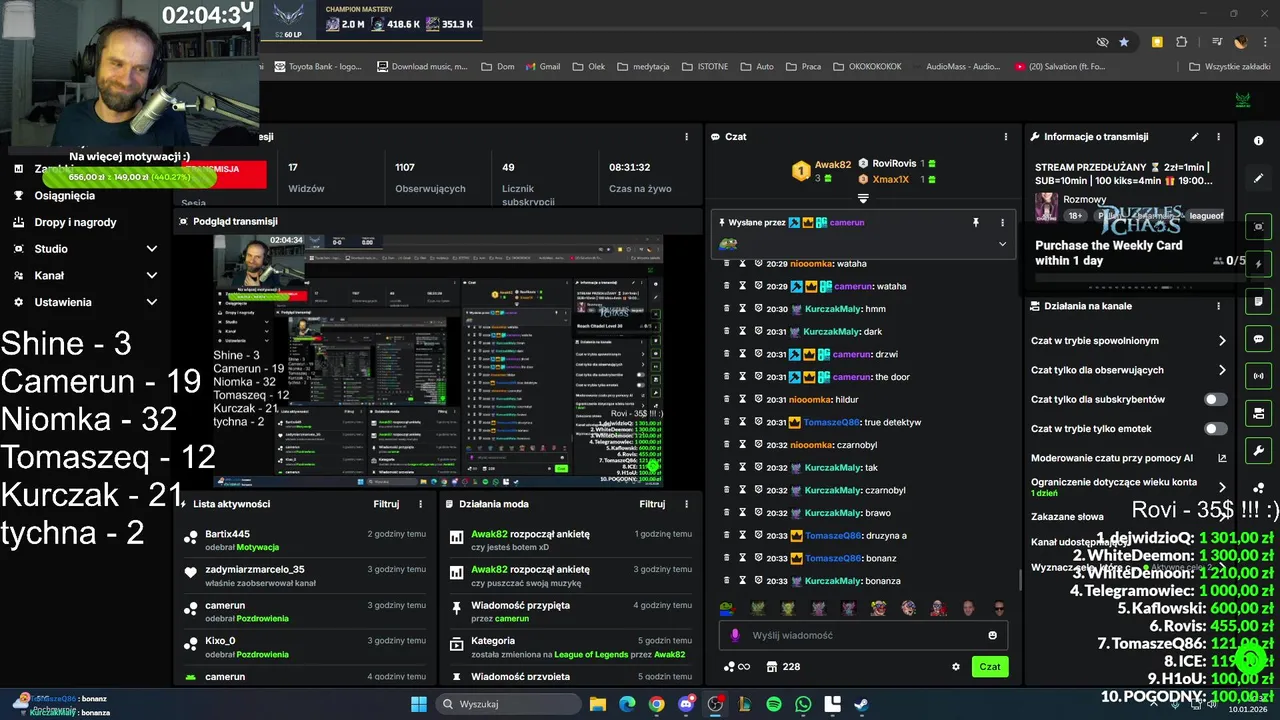Viewport: 1280px width, 720px height.
Task: Open the Gmail bookmark
Action: (542, 67)
